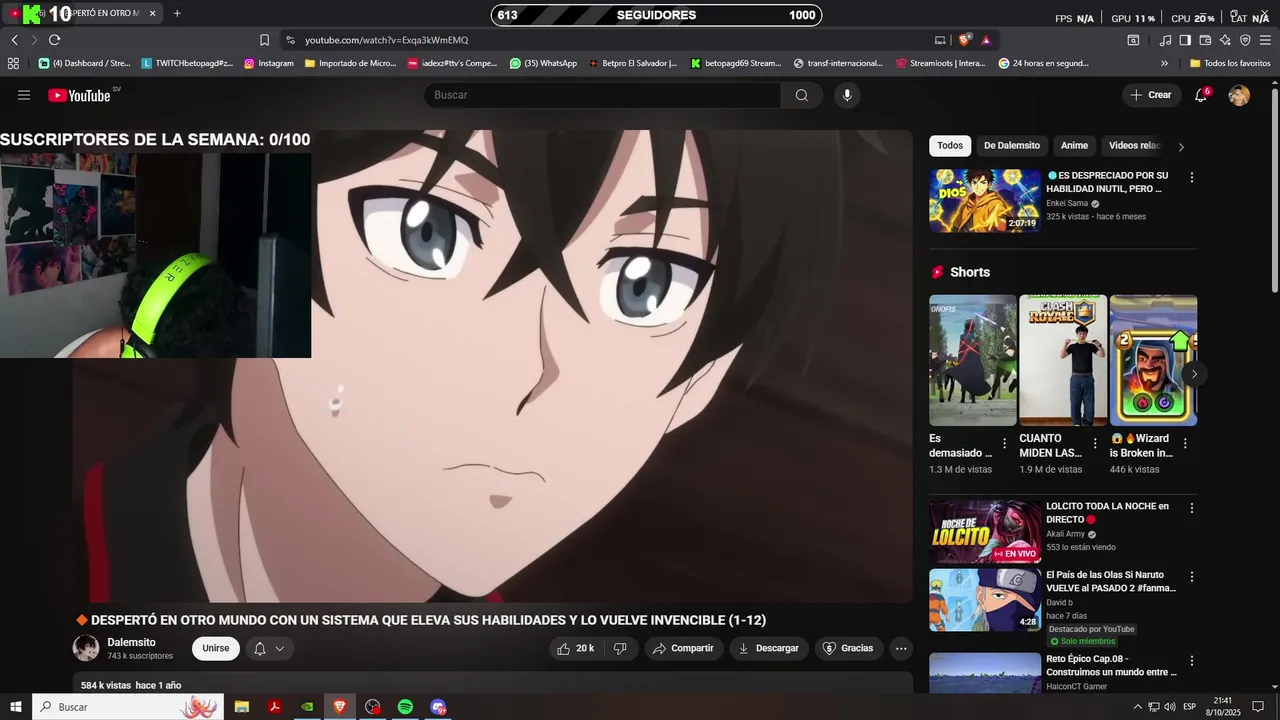
Task: Open Instagram bookmark in bookmarks bar
Action: 269,63
